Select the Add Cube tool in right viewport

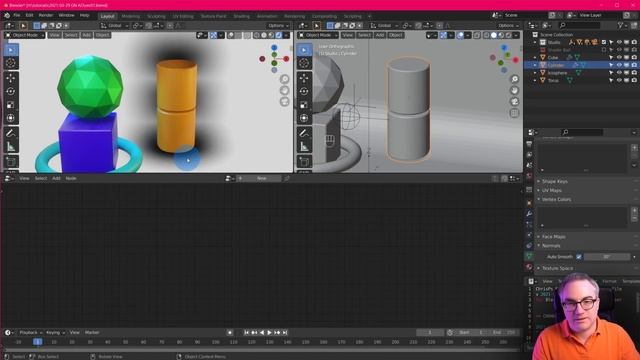click(x=304, y=162)
